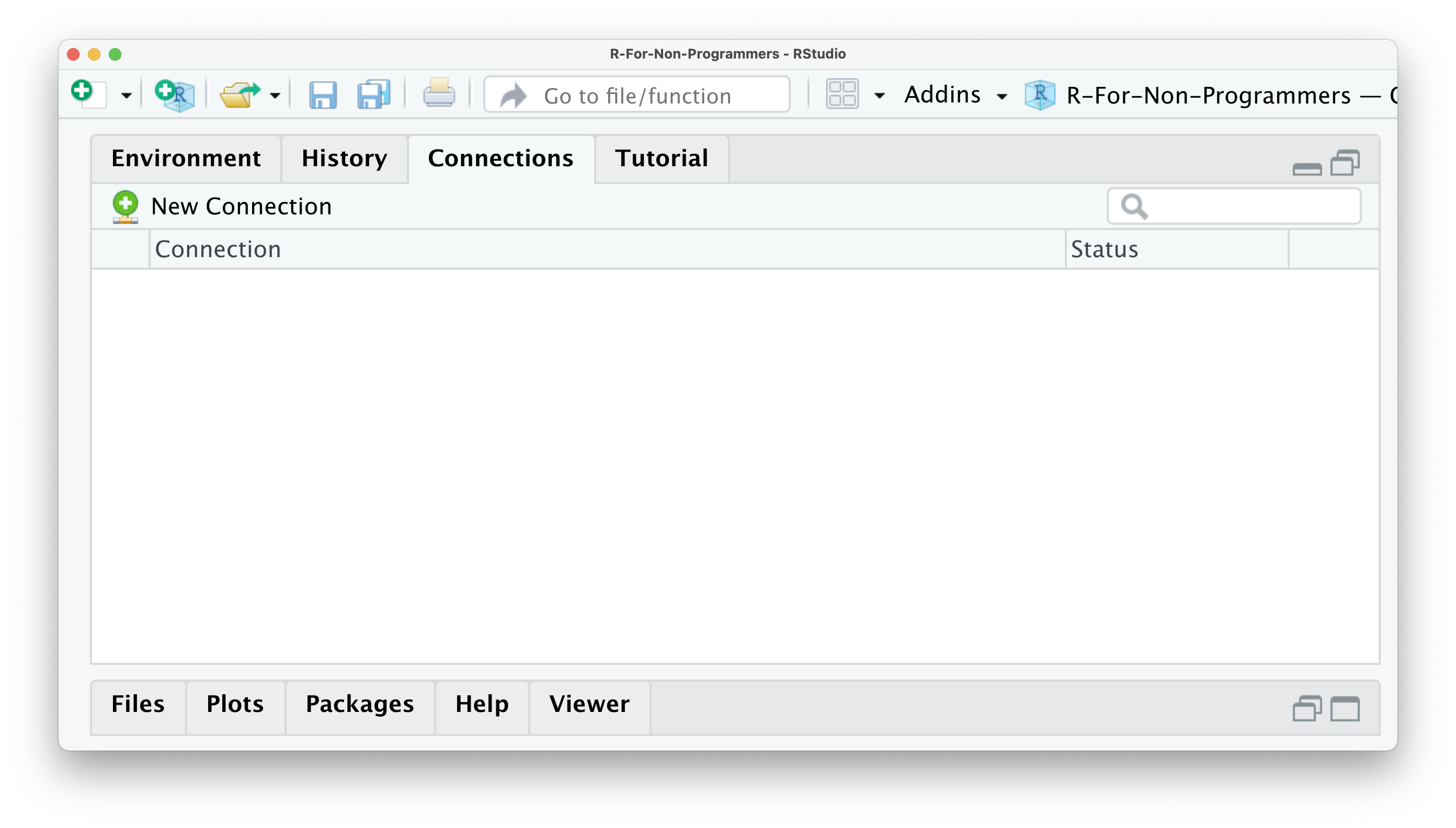Expand the workspace panes dropdown arrow
Screen dimensions: 1456x828
[x=880, y=95]
